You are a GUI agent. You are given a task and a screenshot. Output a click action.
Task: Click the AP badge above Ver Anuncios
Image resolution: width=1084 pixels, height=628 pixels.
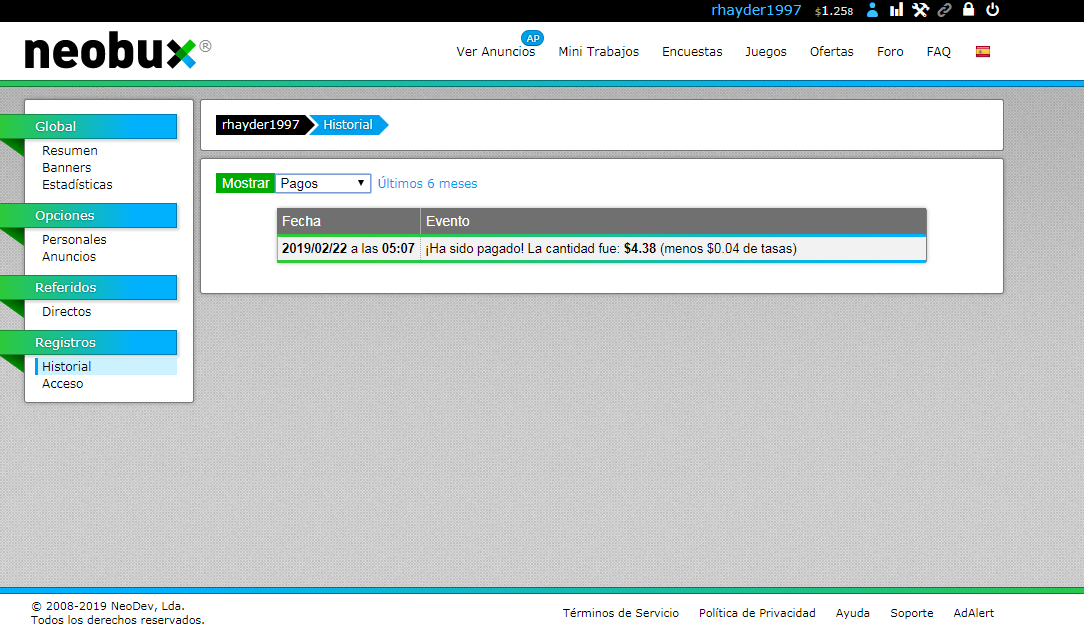[x=532, y=39]
